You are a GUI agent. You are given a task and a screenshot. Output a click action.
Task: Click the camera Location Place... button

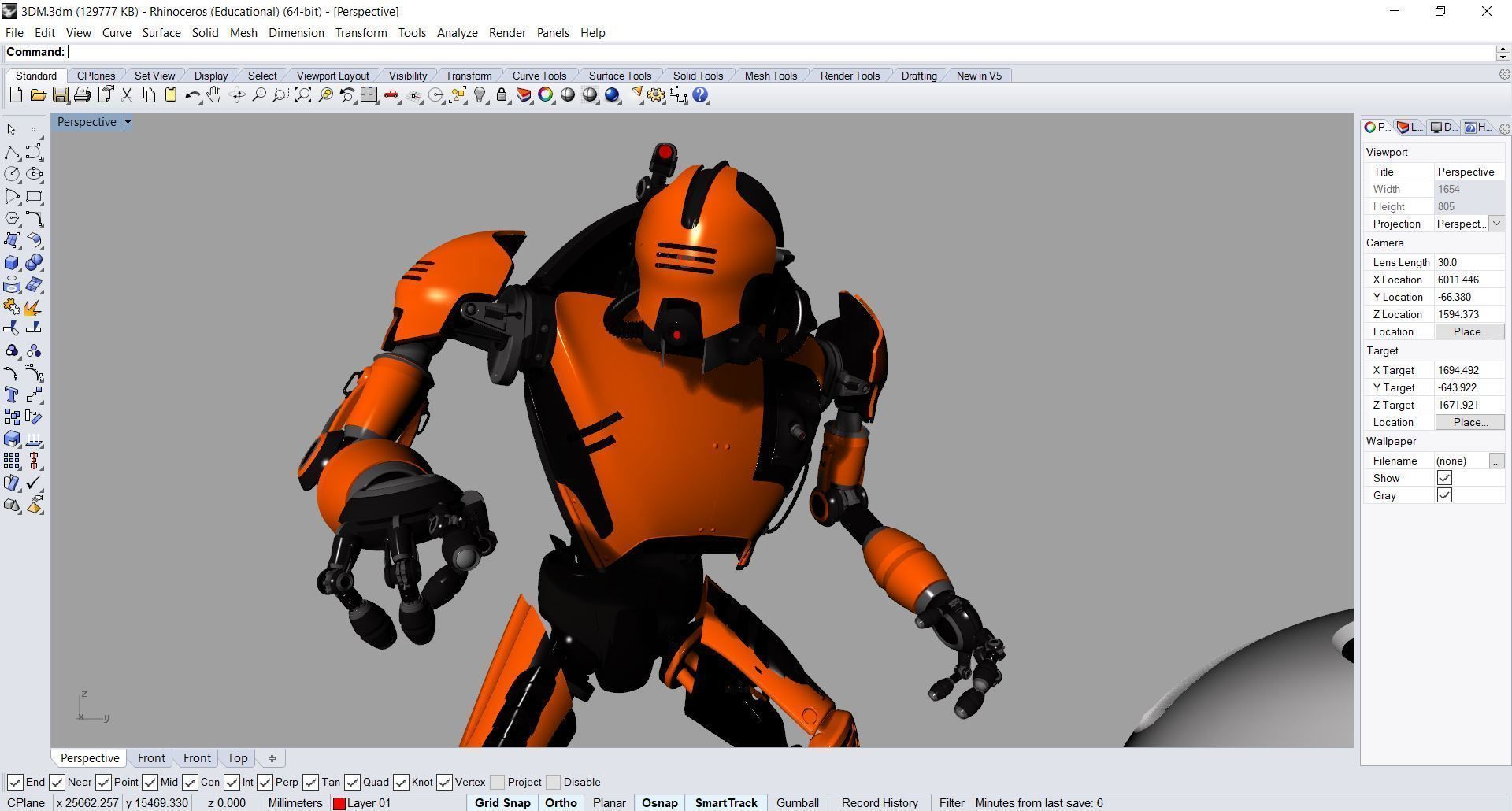(x=1469, y=331)
